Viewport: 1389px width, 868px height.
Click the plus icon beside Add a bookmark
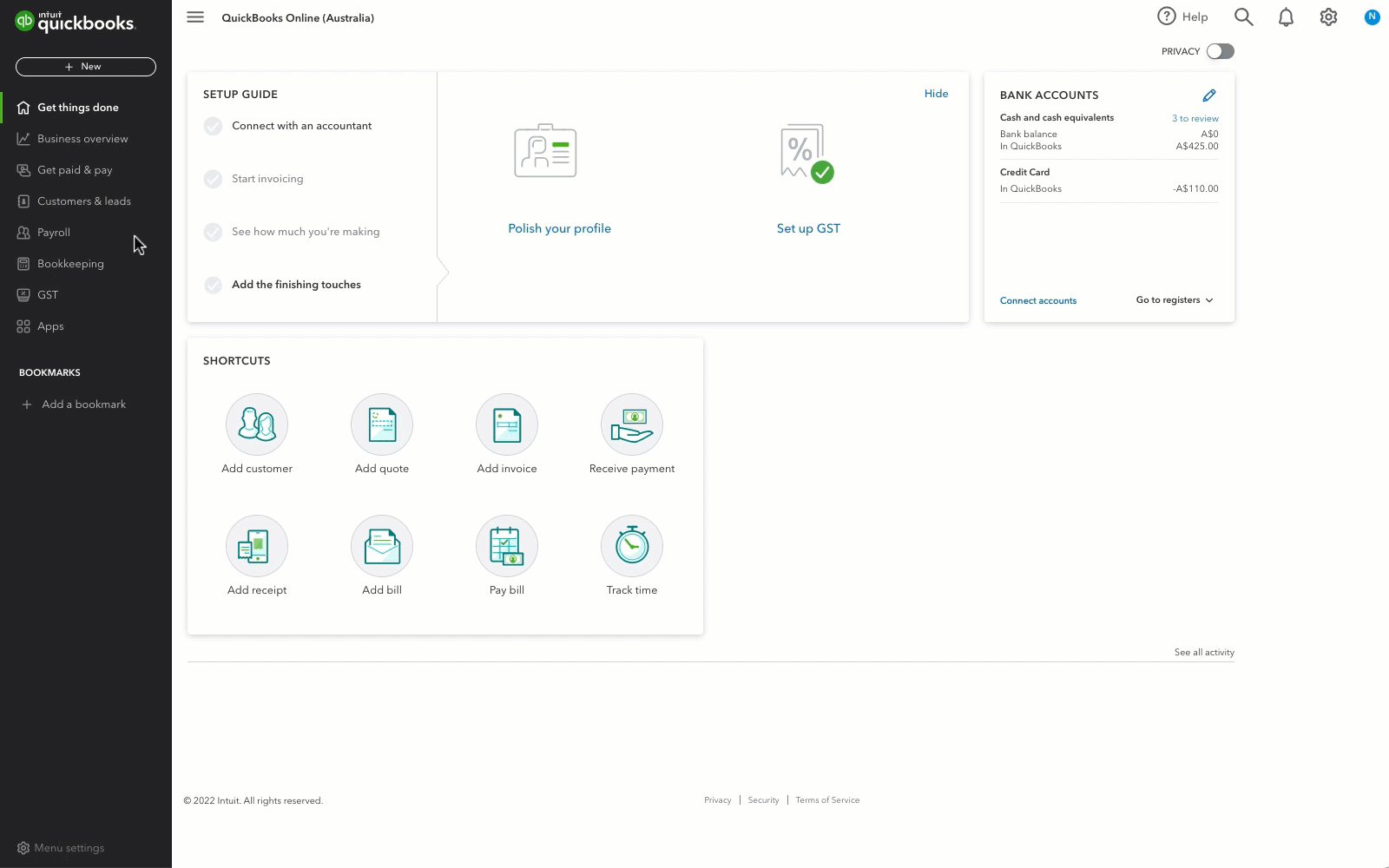click(27, 404)
